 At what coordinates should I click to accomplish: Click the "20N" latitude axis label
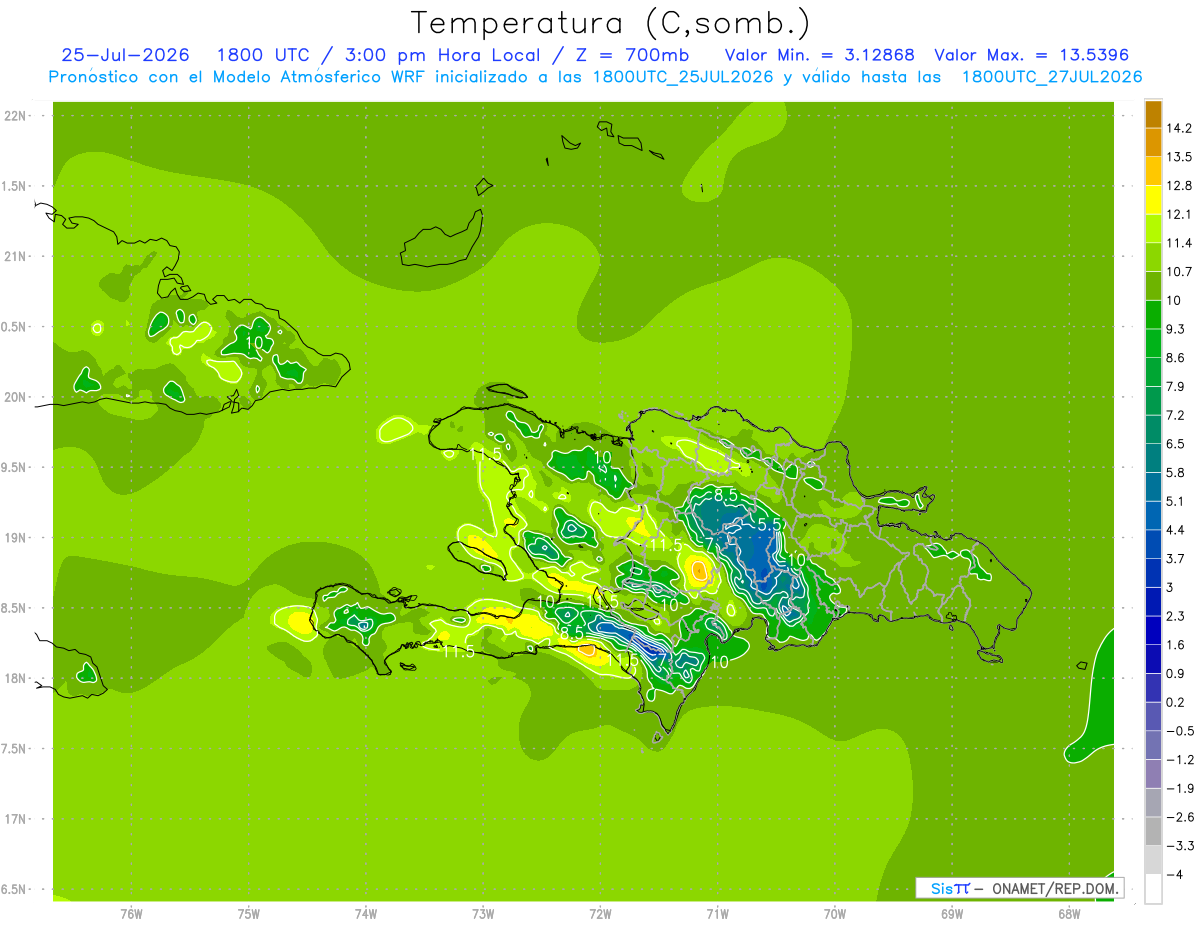(x=17, y=398)
